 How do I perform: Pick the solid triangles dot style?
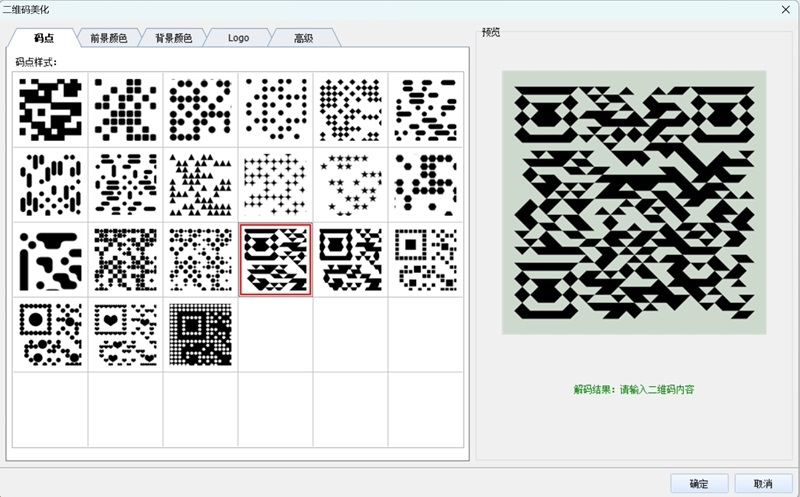click(x=200, y=184)
